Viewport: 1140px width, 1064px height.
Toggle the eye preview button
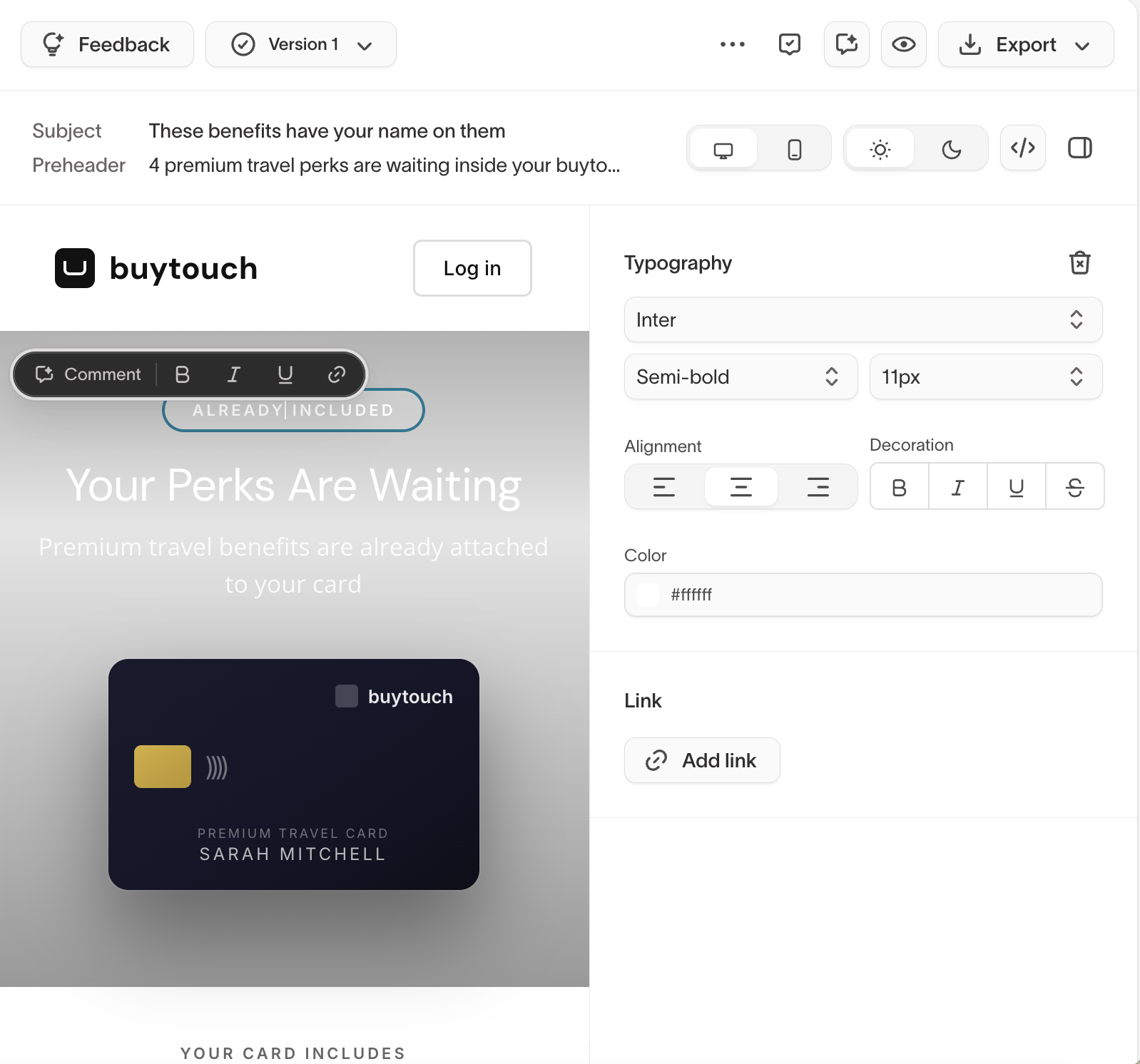pos(904,44)
